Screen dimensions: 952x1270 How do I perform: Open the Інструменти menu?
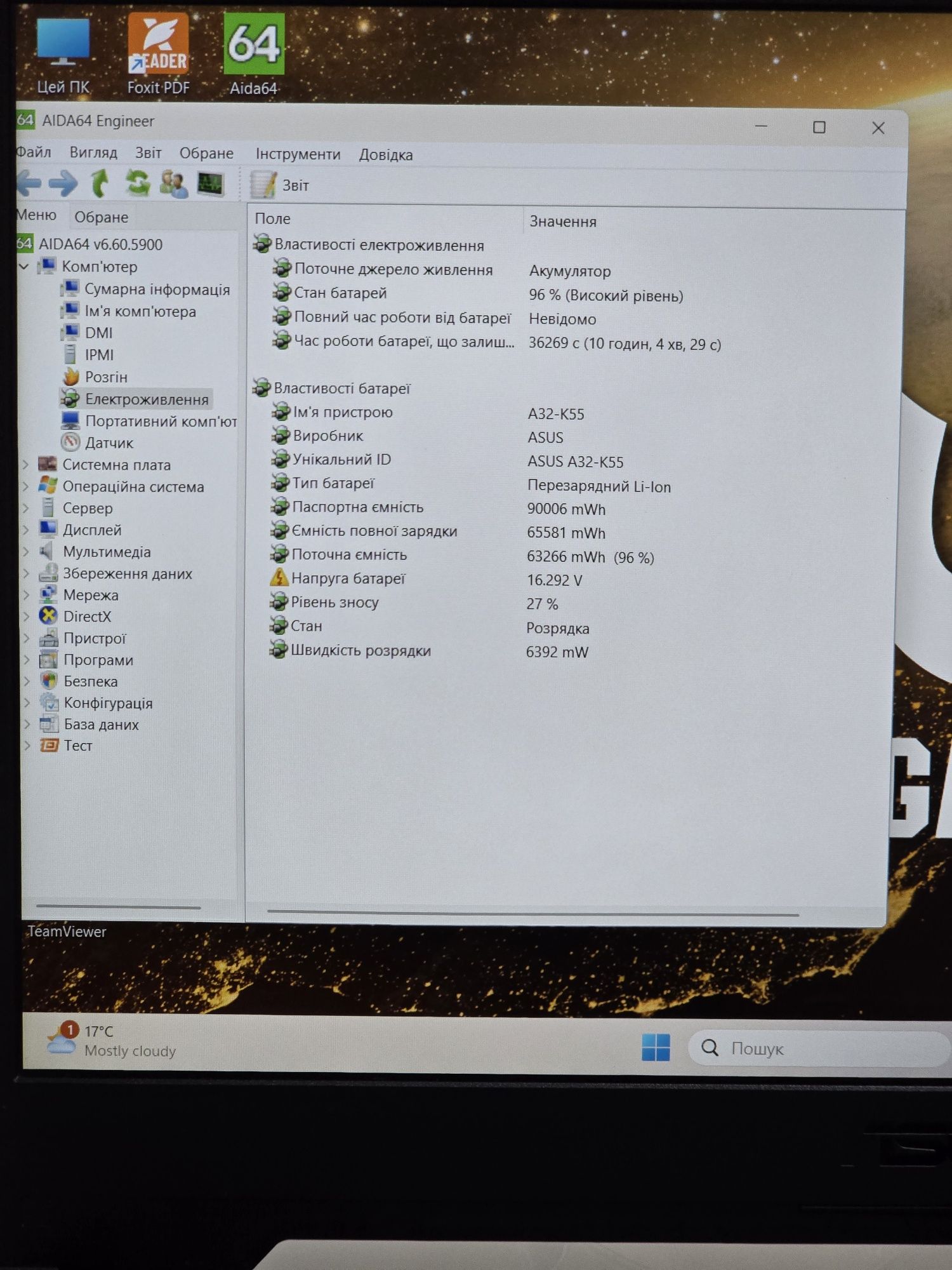click(x=298, y=154)
